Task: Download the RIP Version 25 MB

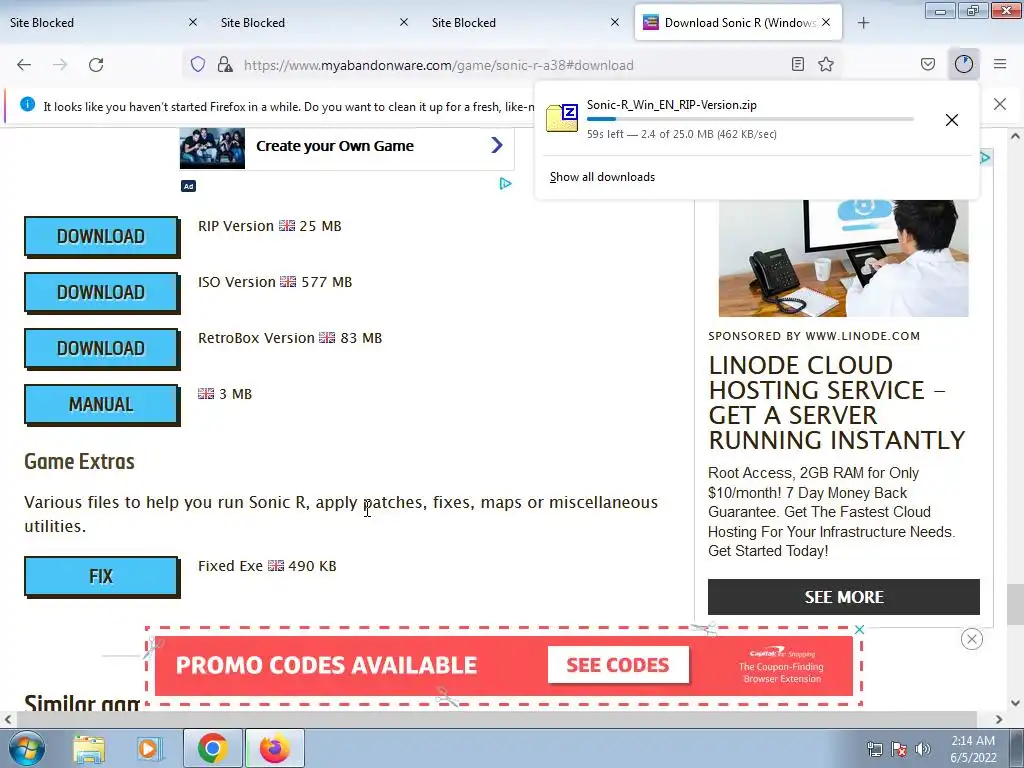Action: (101, 236)
